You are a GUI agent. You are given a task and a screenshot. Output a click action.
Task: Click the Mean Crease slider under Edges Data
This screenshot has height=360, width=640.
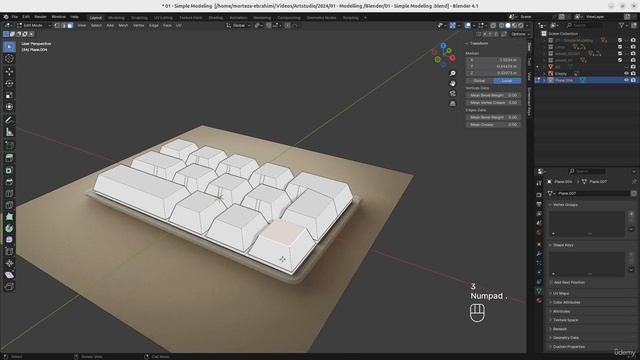(493, 125)
